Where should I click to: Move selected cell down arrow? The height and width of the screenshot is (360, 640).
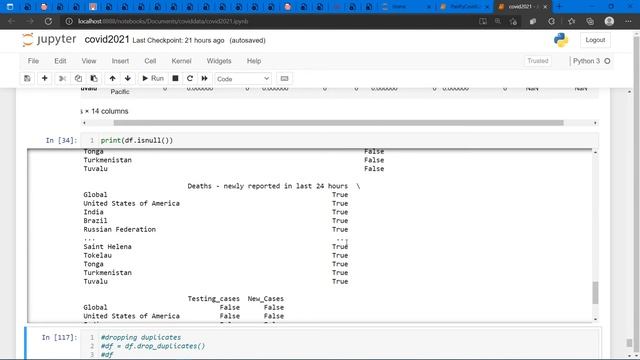(x=128, y=78)
